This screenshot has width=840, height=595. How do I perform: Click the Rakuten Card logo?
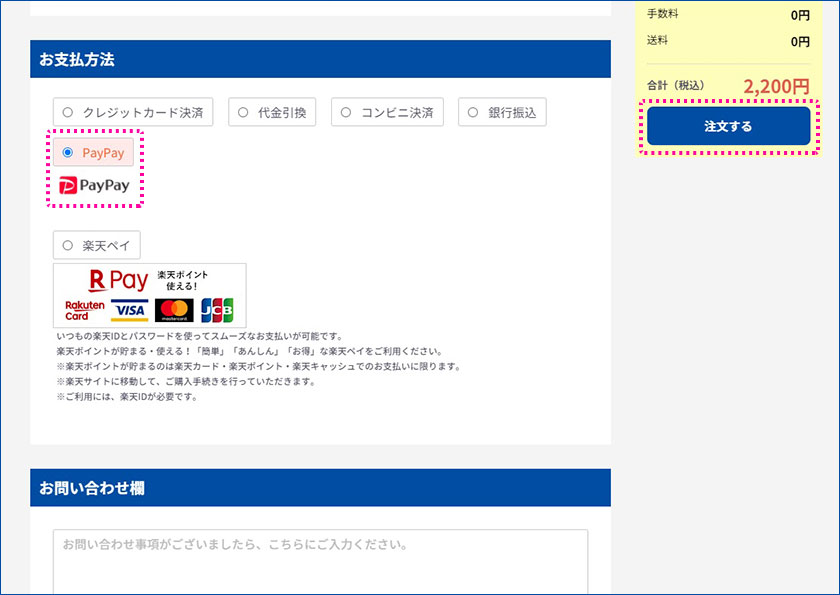[85, 311]
